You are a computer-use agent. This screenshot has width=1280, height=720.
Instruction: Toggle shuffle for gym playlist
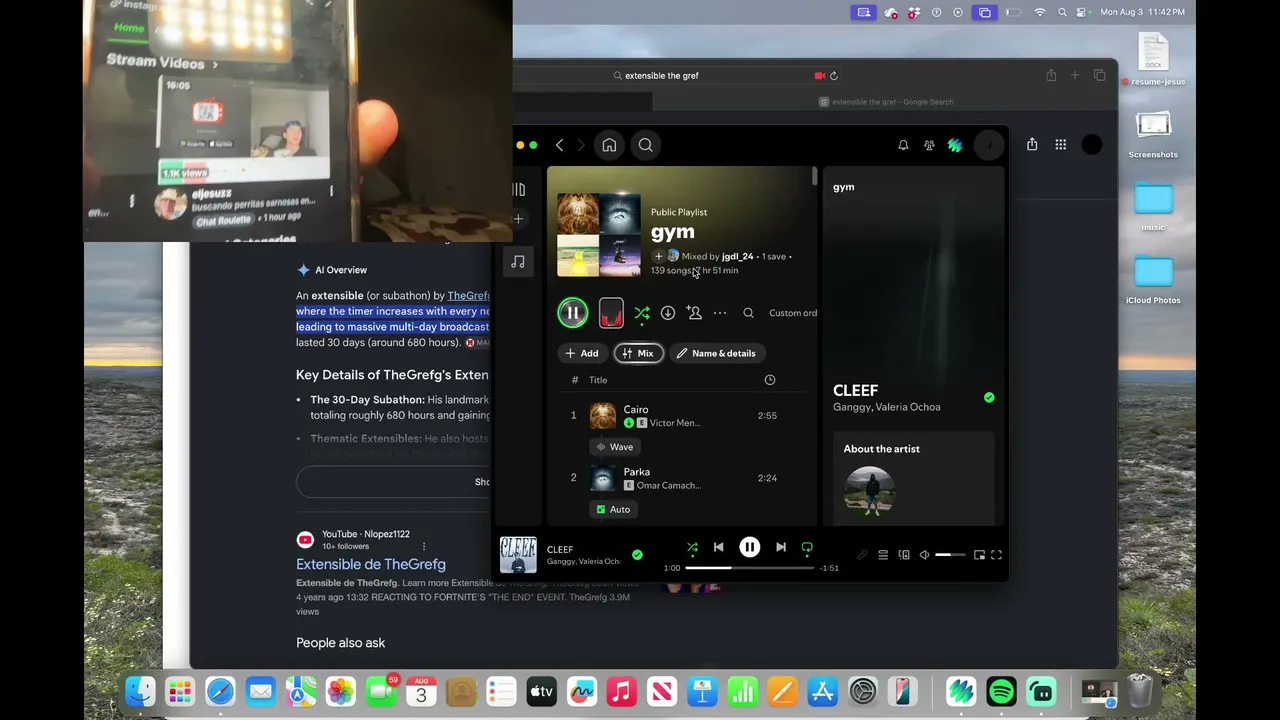click(x=642, y=313)
